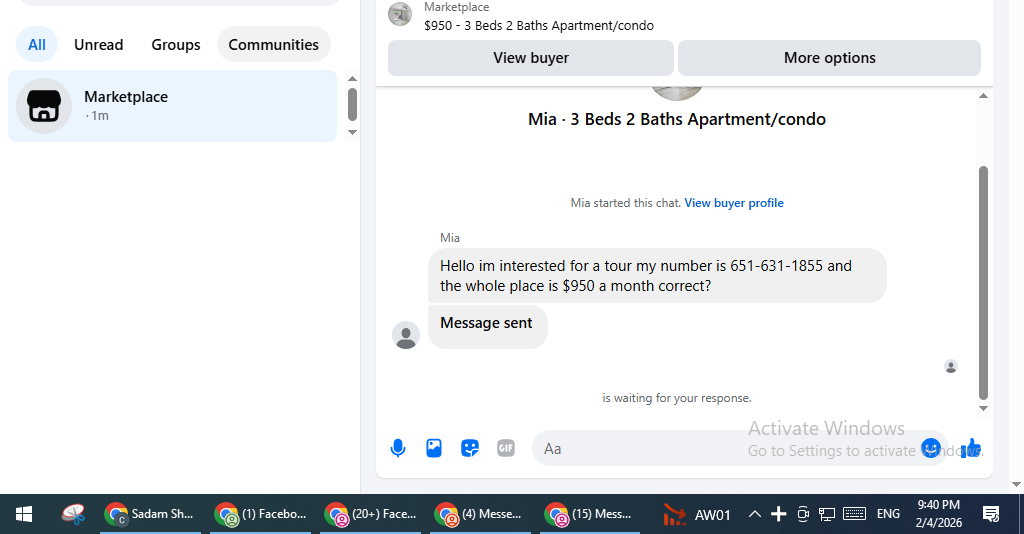The height and width of the screenshot is (534, 1024).
Task: Open emoji picker in message field
Action: 930,448
